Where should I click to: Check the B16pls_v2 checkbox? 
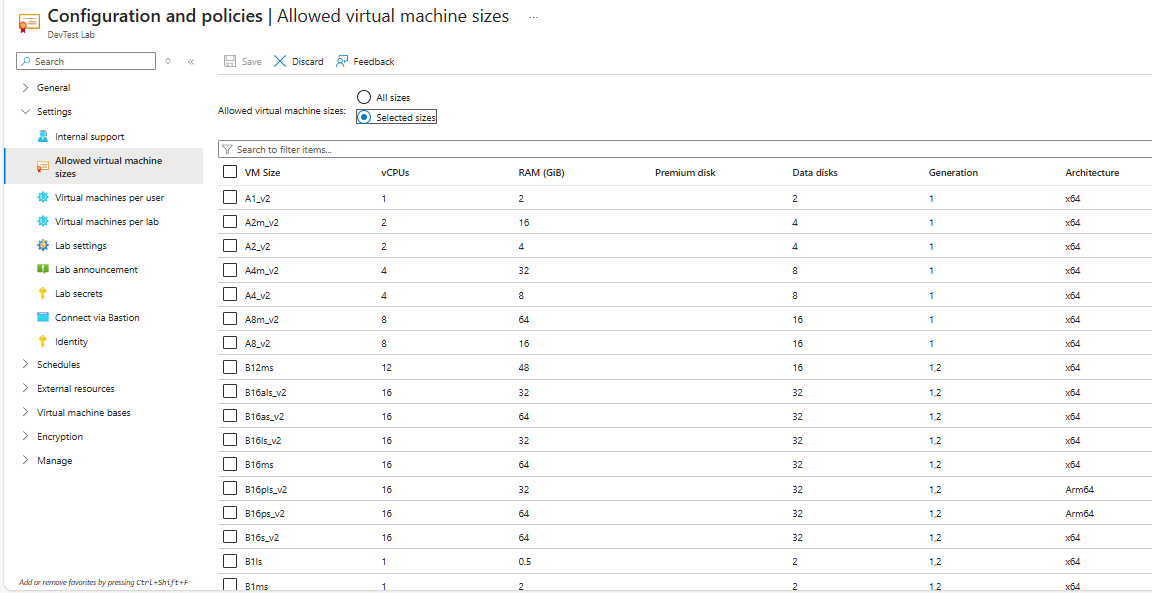pos(230,489)
